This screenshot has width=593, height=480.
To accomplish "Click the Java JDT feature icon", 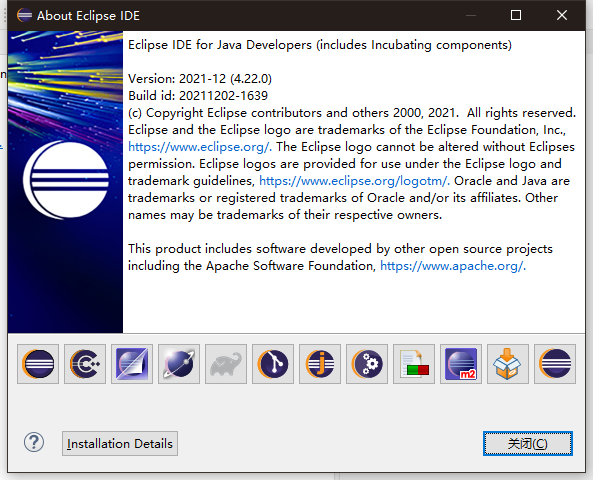I will (320, 364).
